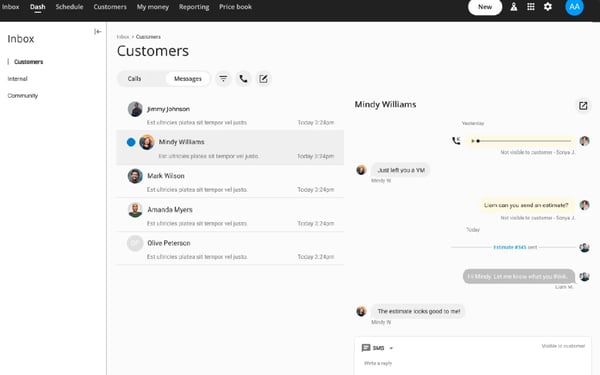Image resolution: width=600 pixels, height=375 pixels.
Task: Switch to the Calls toggle
Action: coord(134,79)
